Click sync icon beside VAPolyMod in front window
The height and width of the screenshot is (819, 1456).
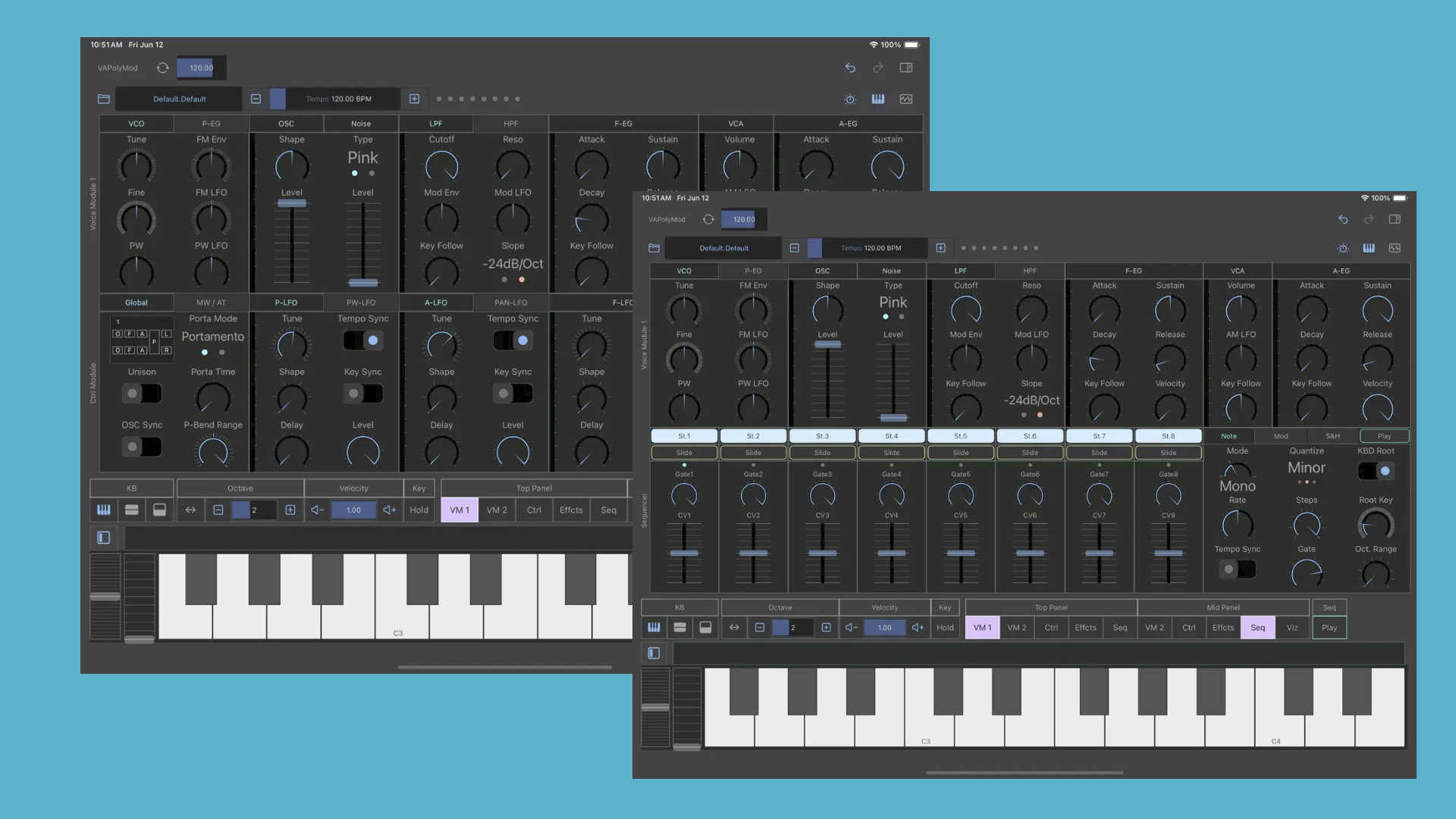click(x=708, y=219)
